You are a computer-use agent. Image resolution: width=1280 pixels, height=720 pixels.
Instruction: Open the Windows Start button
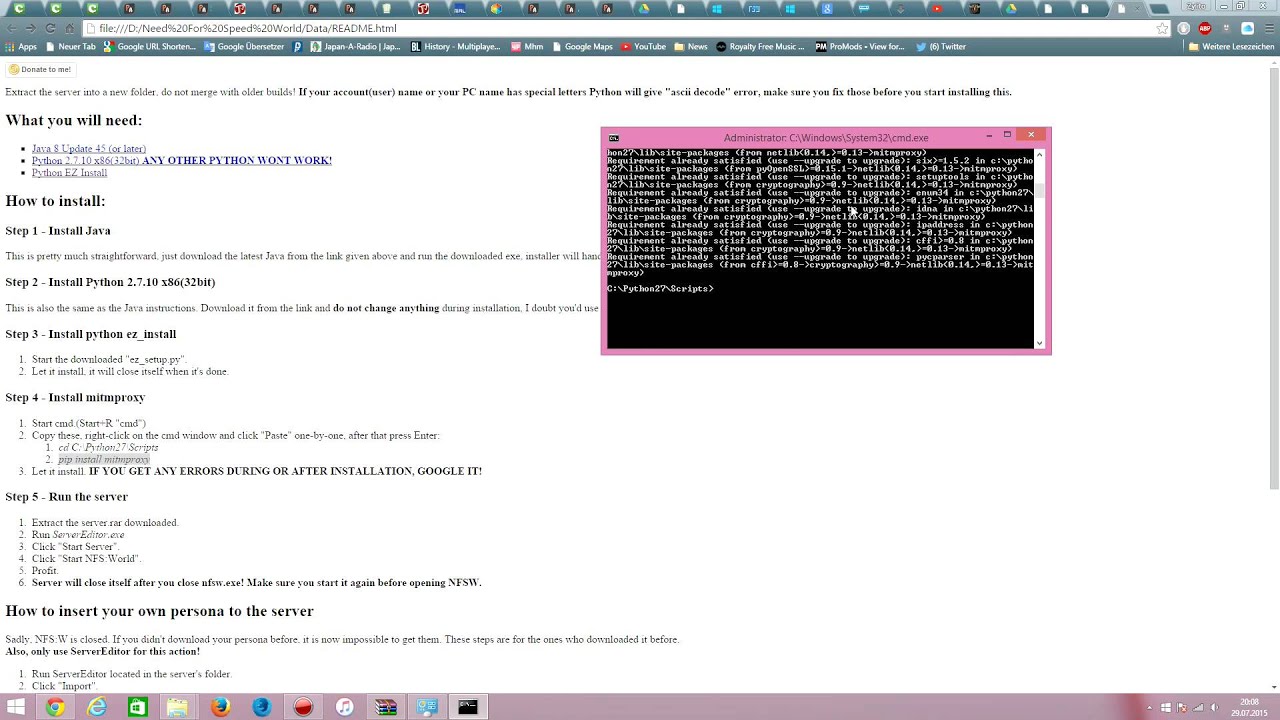tap(16, 707)
